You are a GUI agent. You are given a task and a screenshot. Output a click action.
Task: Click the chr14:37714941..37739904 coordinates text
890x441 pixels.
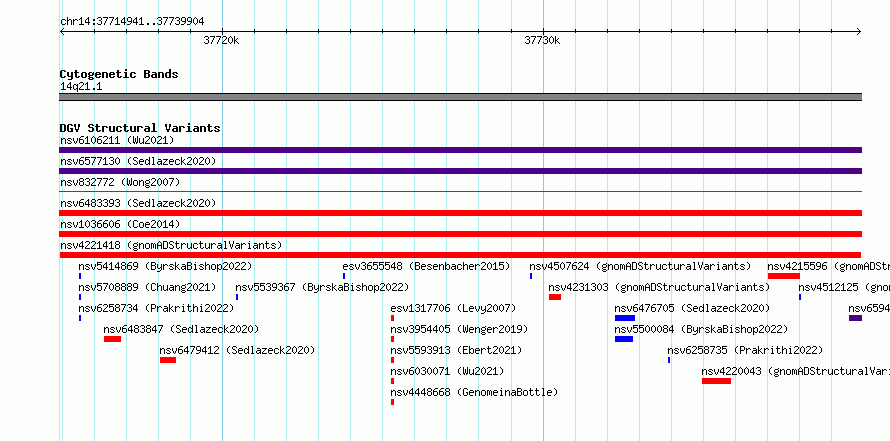point(132,22)
